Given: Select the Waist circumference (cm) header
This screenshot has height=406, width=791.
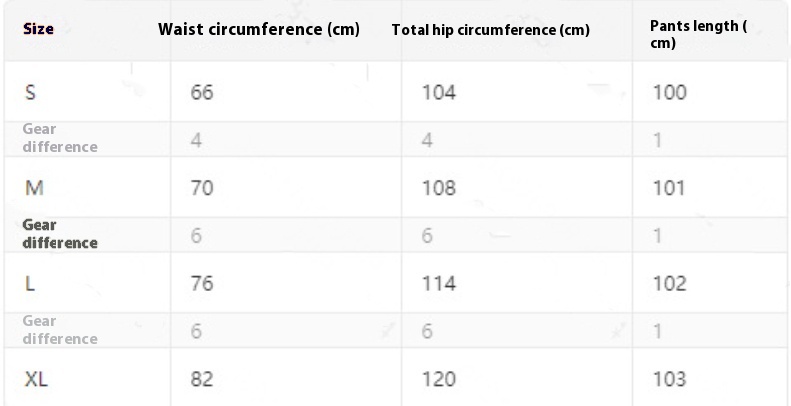Looking at the screenshot, I should coord(259,29).
